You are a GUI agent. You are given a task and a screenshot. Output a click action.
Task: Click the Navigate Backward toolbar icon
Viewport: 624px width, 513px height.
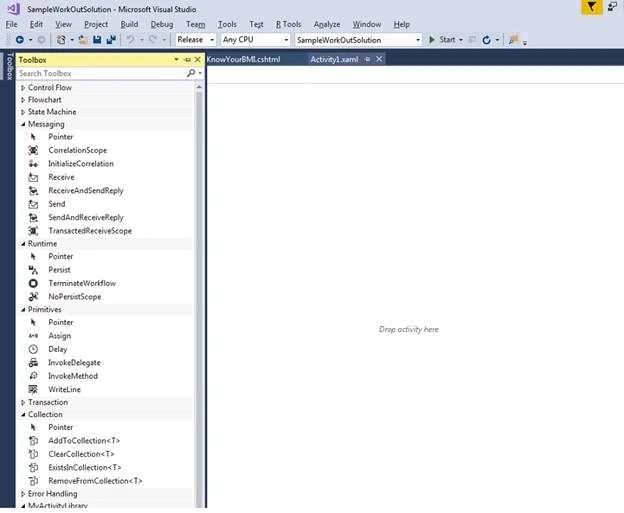20,39
